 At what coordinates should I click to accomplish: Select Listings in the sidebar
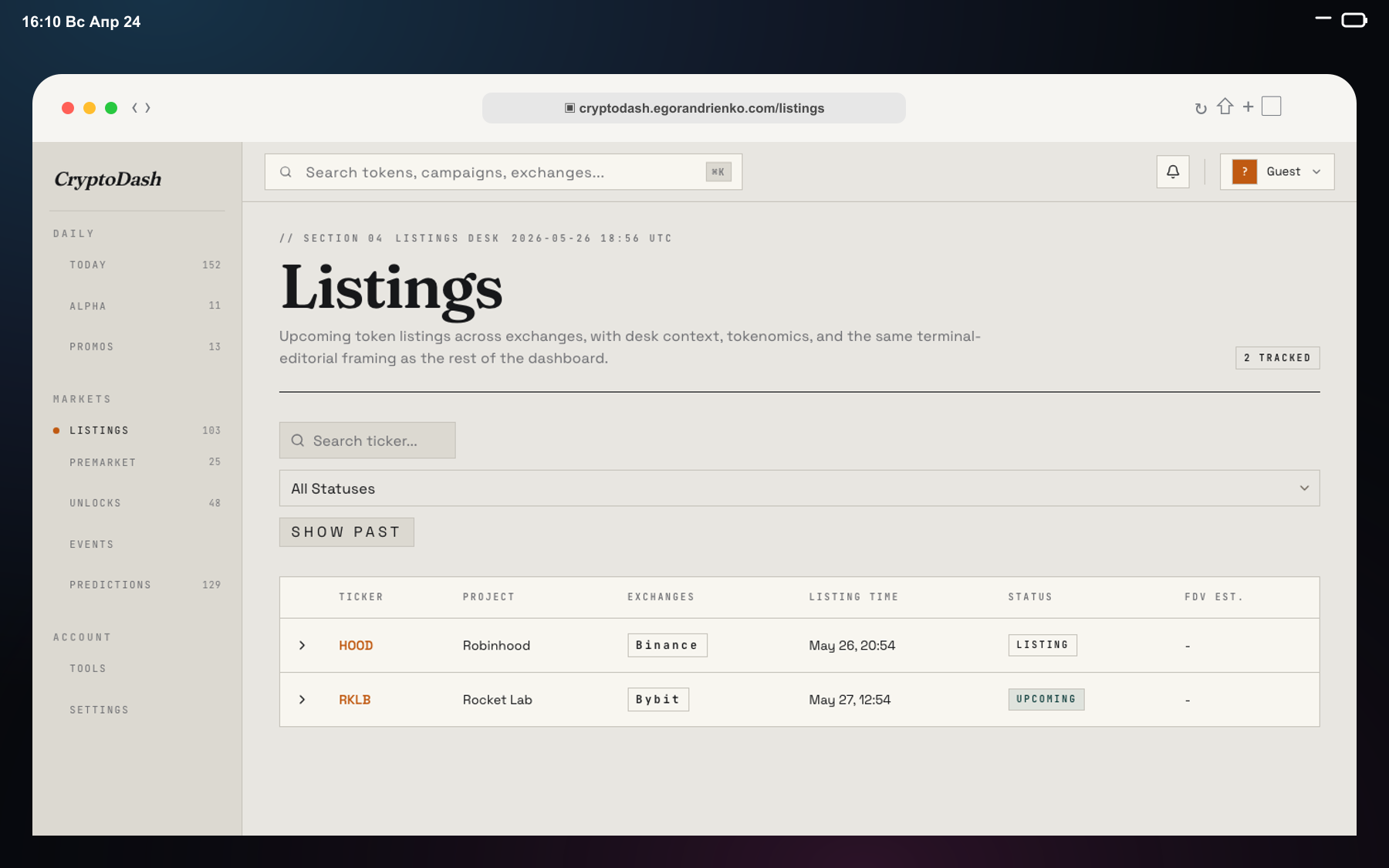click(137, 431)
